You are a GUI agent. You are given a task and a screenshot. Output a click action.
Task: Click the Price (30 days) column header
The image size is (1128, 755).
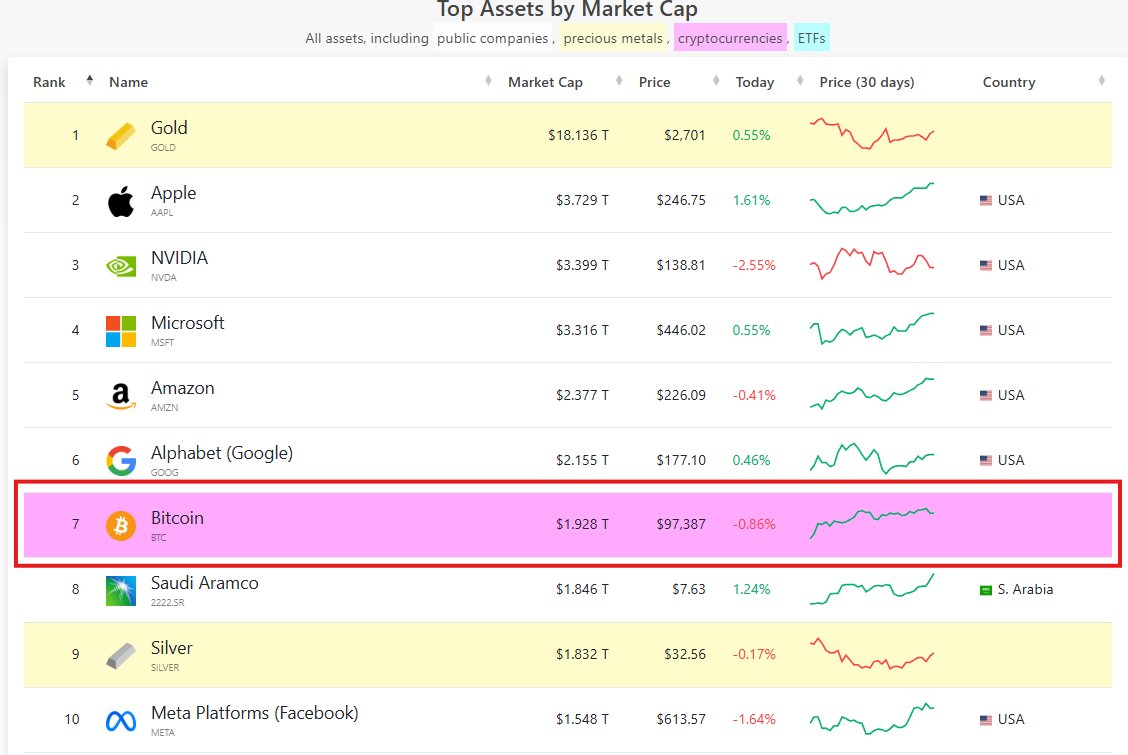[867, 82]
